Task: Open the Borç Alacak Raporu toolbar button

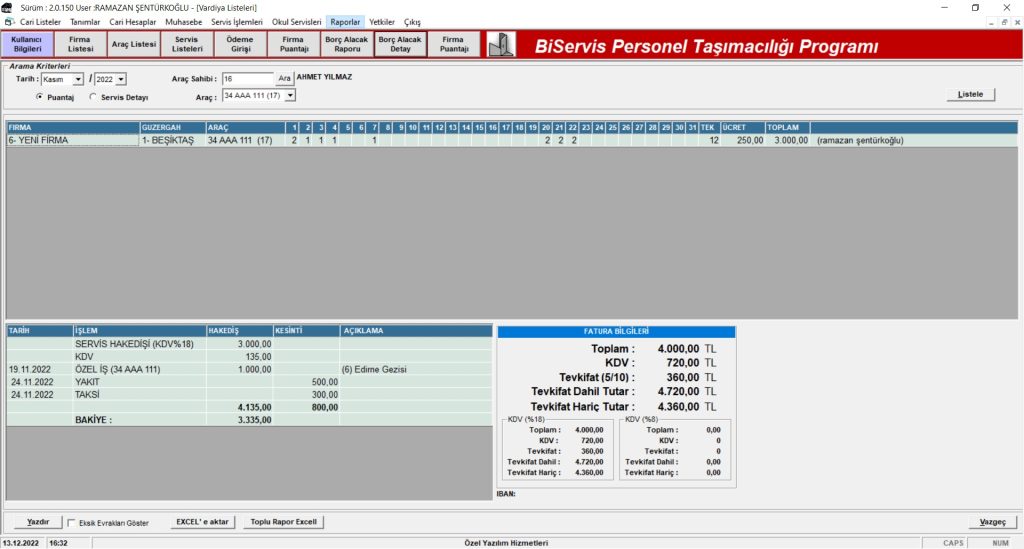Action: coord(346,45)
